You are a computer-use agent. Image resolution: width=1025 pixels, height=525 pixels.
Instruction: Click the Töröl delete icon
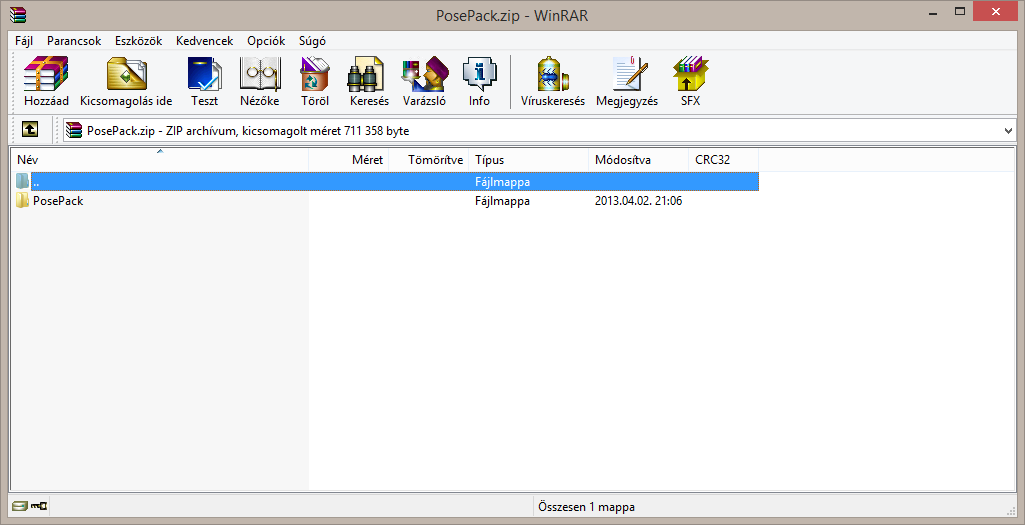(314, 74)
